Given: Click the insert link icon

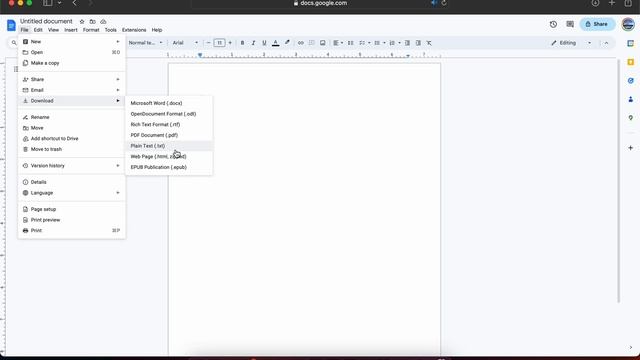Looking at the screenshot, I should [x=301, y=43].
